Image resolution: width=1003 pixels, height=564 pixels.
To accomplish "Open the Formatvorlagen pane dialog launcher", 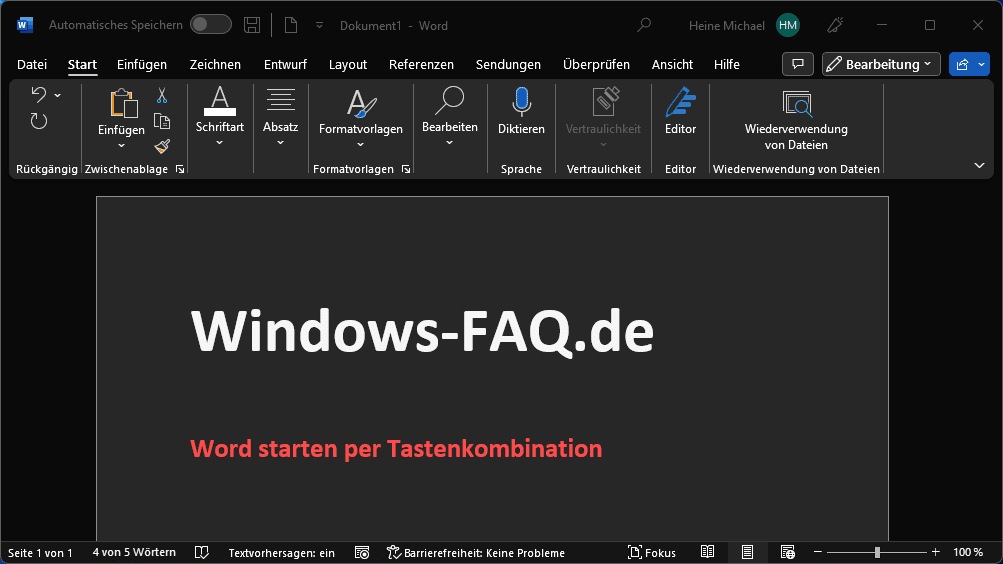I will (x=406, y=169).
